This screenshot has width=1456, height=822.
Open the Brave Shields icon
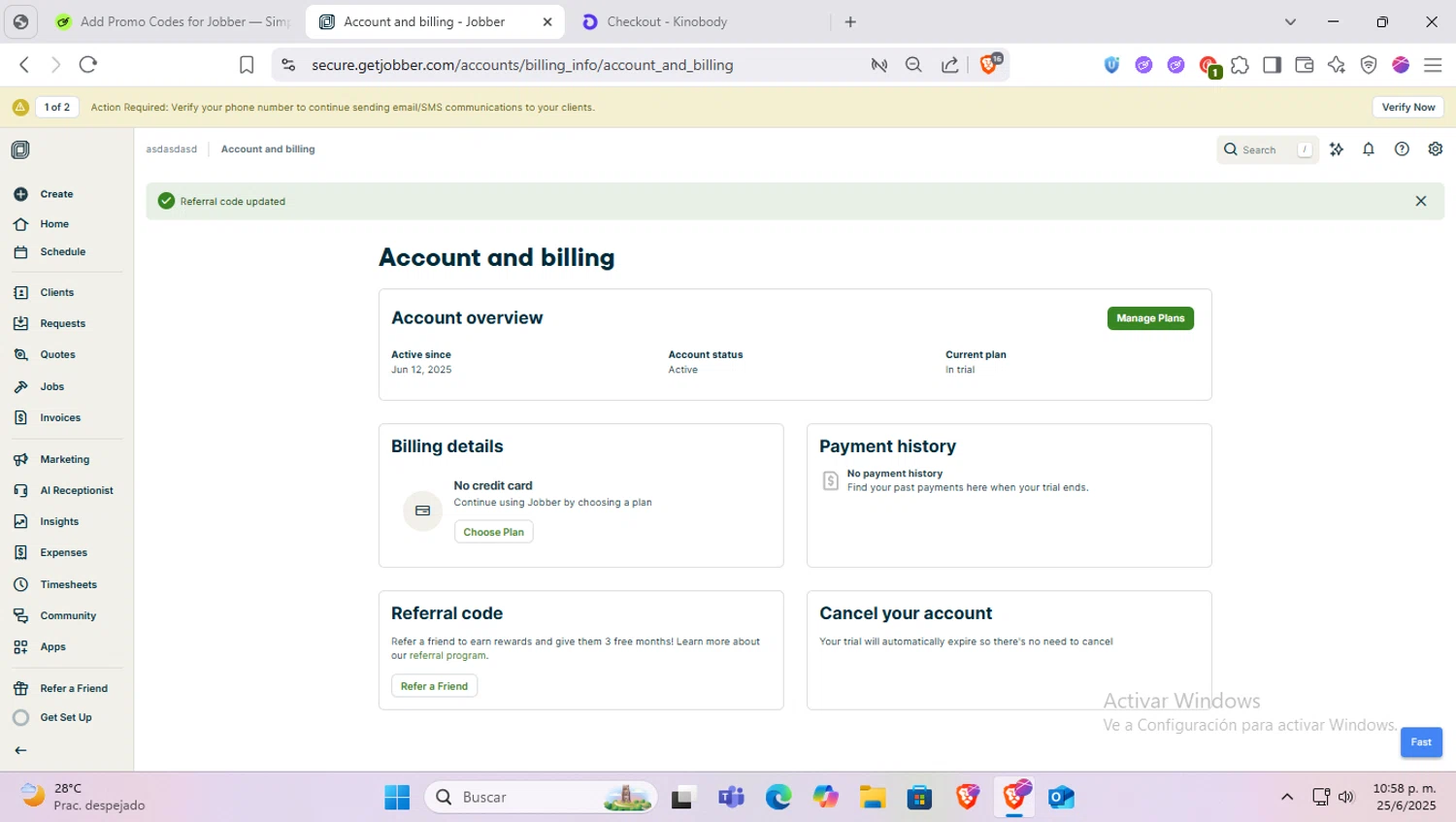[x=990, y=64]
